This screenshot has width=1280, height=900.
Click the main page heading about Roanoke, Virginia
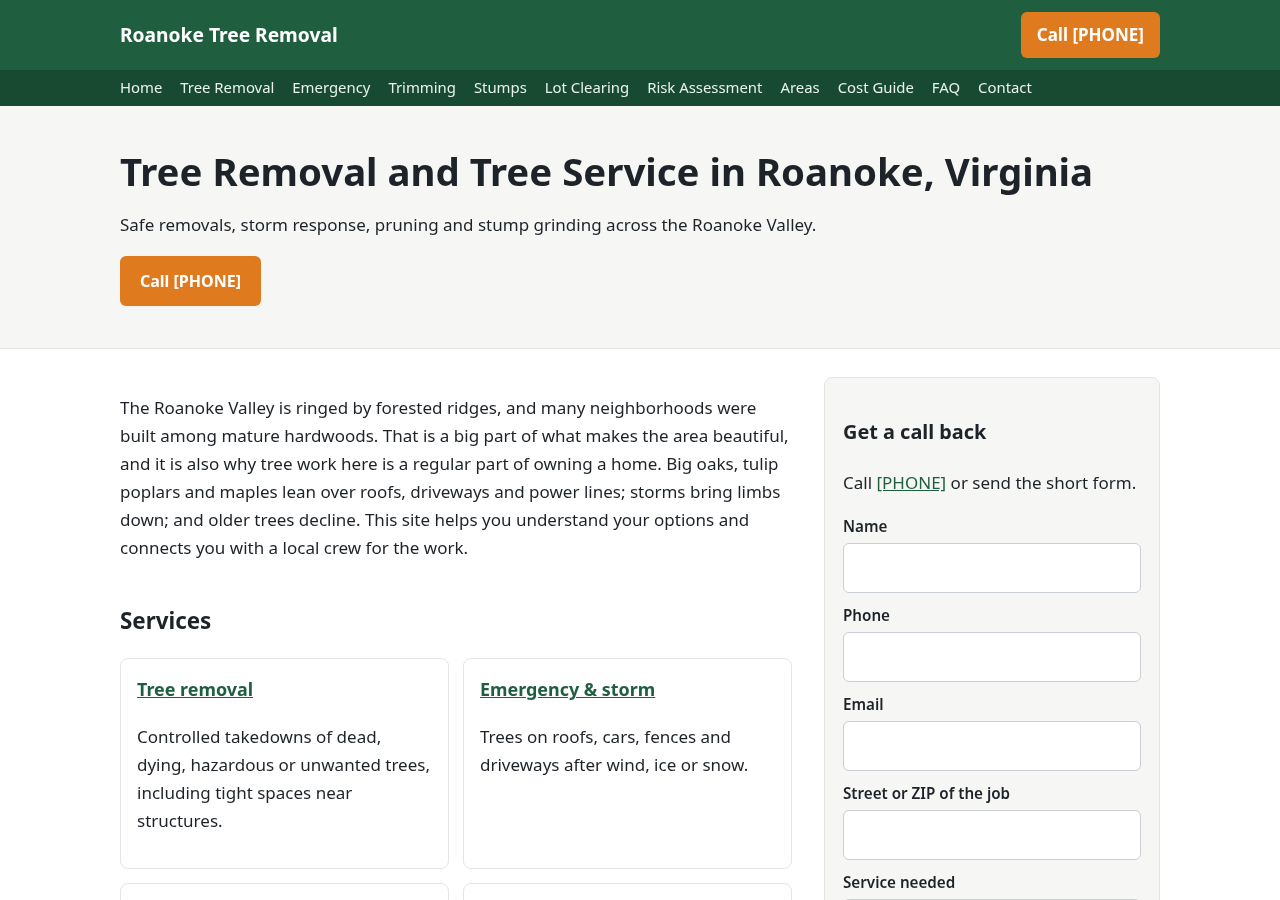[606, 172]
